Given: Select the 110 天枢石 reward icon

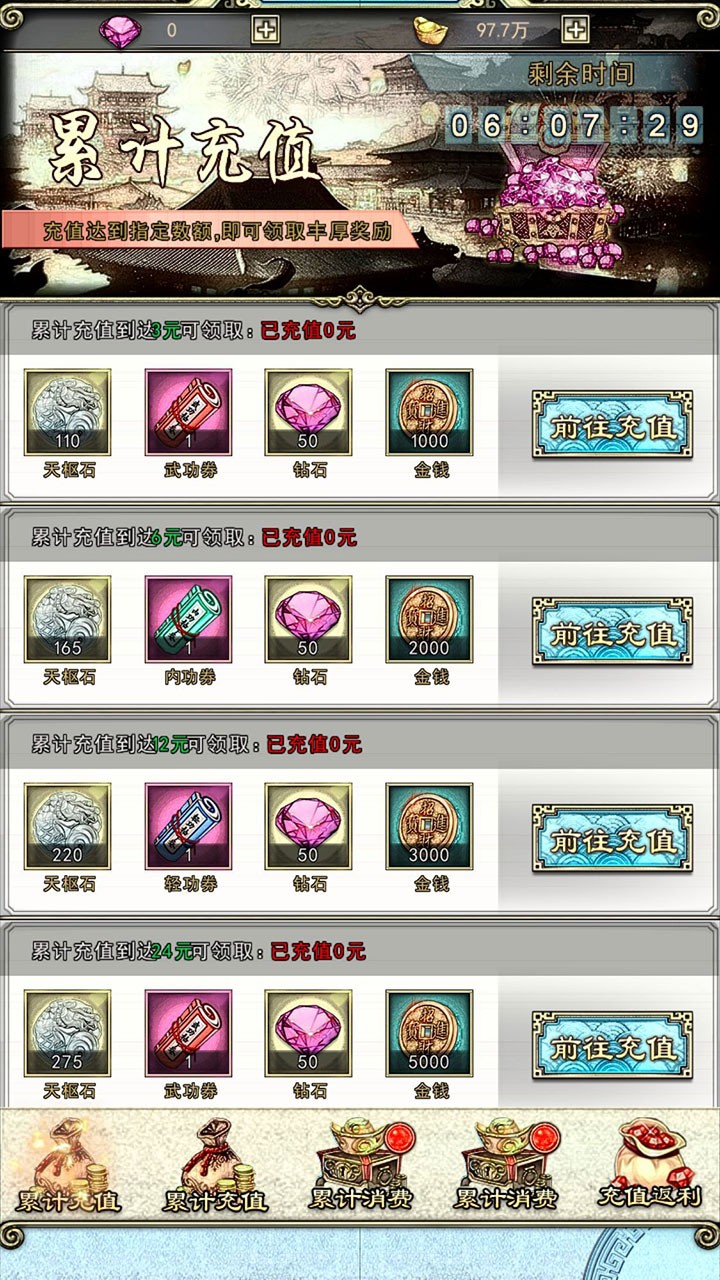Looking at the screenshot, I should point(68,413).
